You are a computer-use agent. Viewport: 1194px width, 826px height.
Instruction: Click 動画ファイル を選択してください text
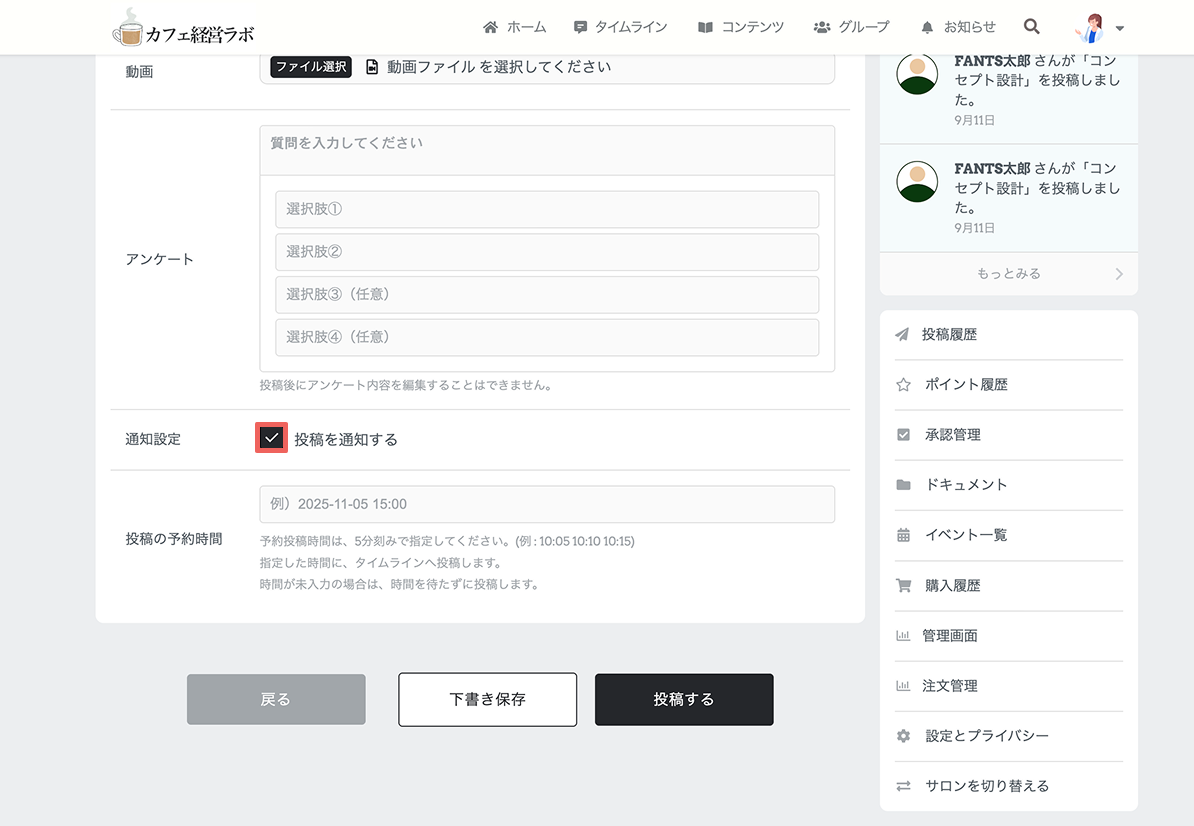[x=499, y=67]
